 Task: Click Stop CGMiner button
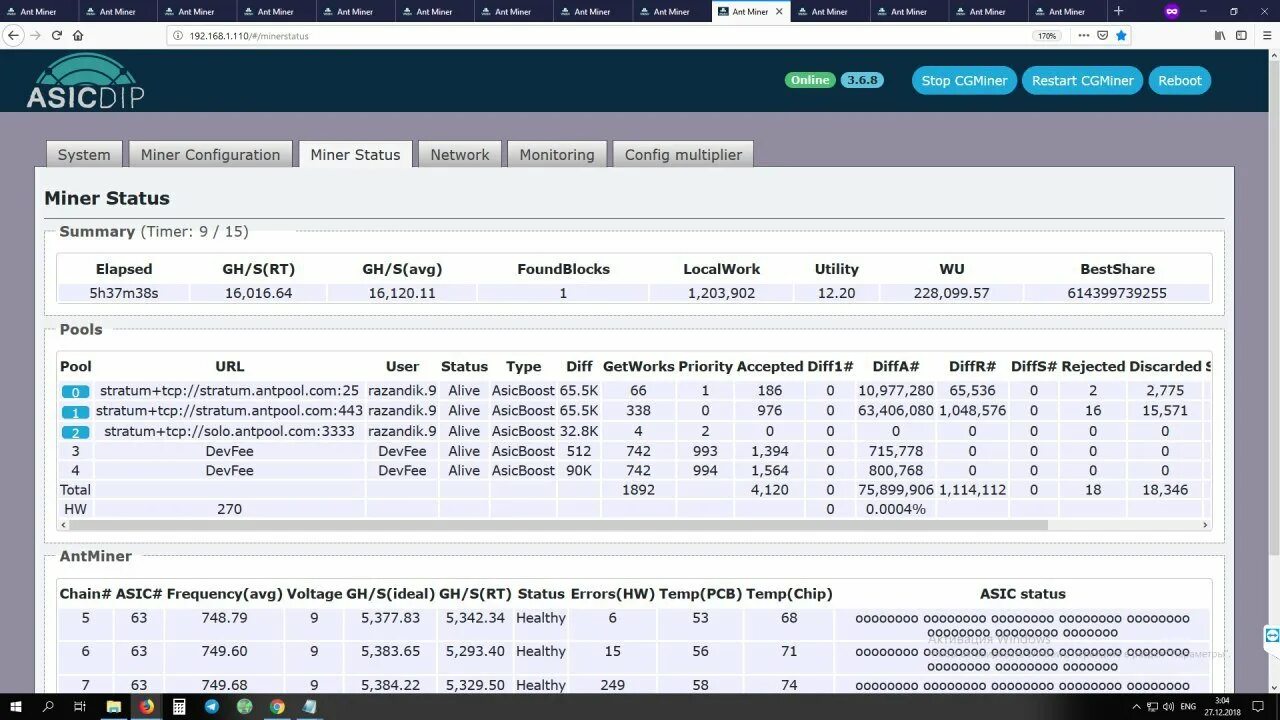964,80
